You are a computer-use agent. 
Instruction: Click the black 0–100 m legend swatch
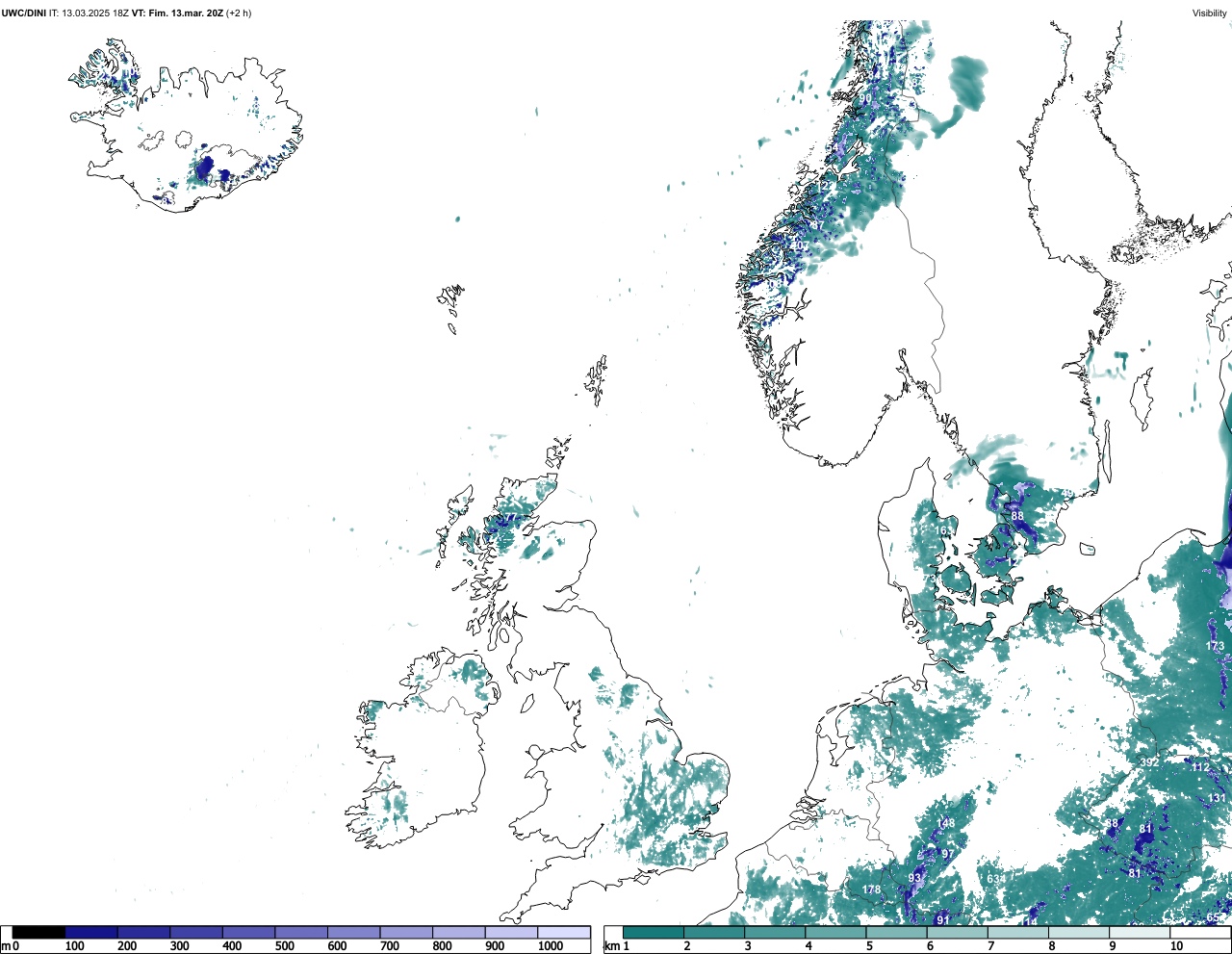(39, 933)
